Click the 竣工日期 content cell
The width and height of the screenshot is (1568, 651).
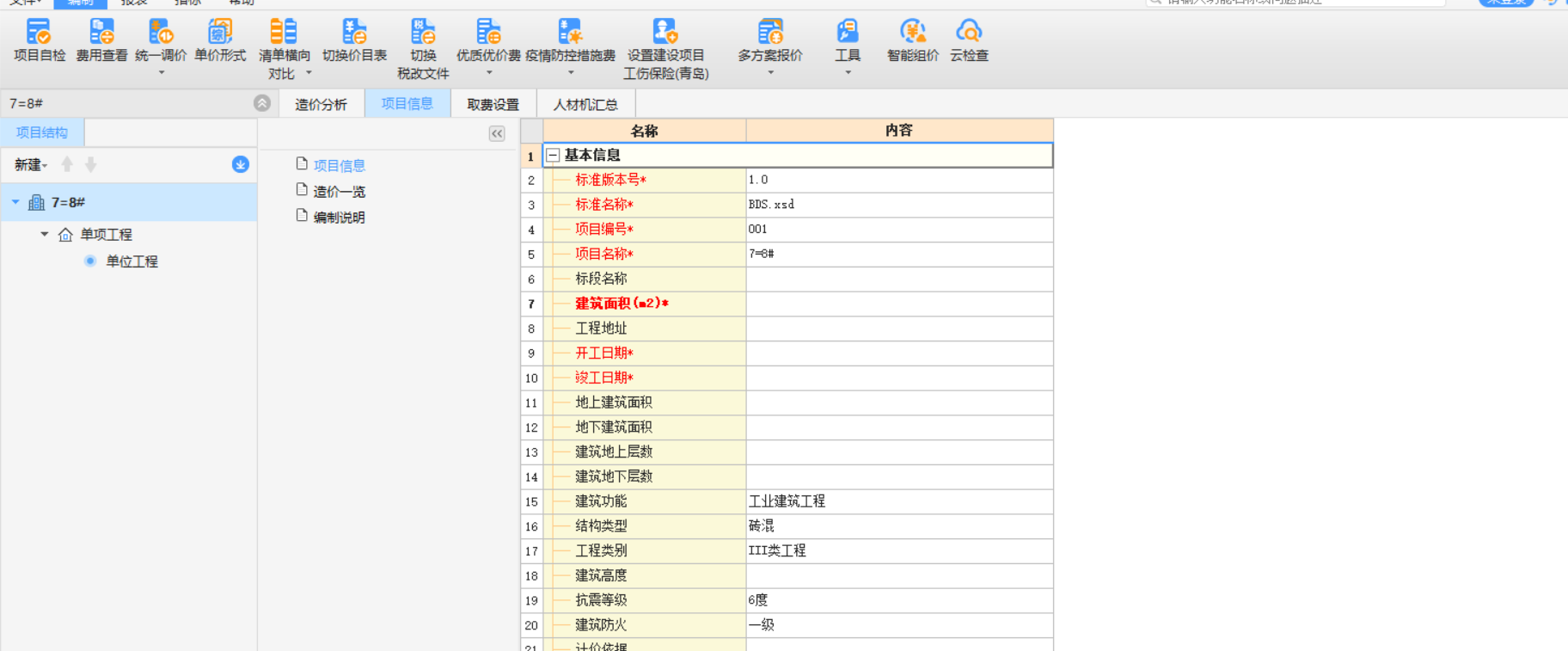pyautogui.click(x=899, y=378)
